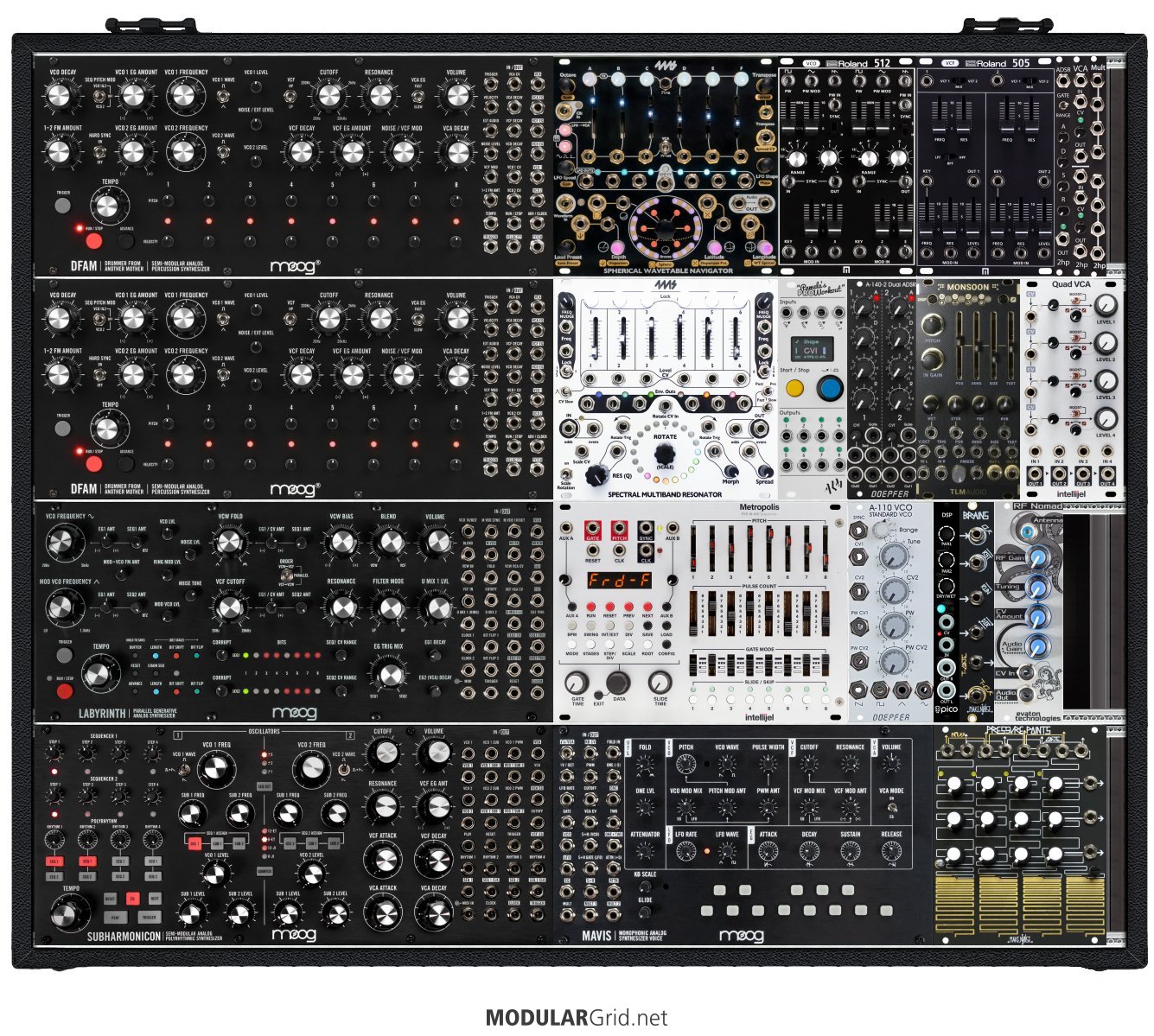This screenshot has width=1154, height=1036.
Task: Click the red RUN button on Metropolis
Action: point(591,607)
